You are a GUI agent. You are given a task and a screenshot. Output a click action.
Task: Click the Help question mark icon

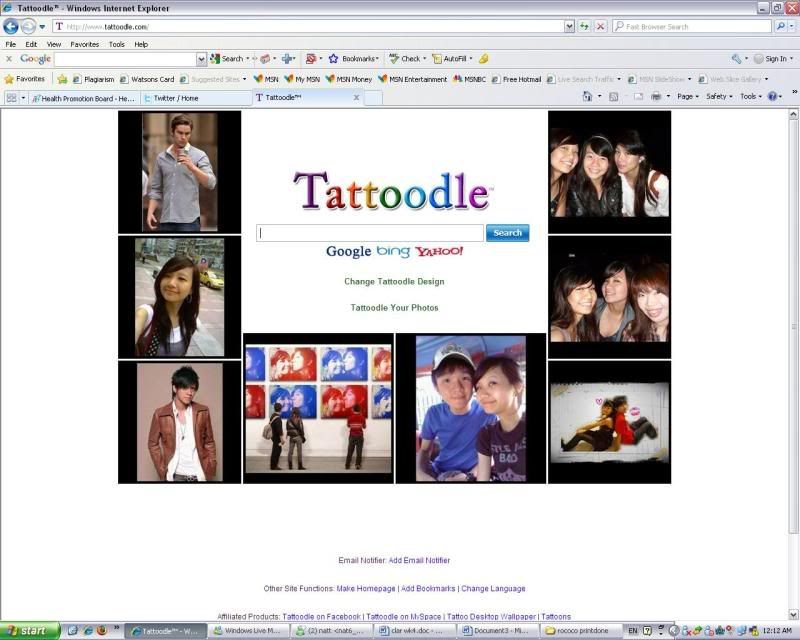point(772,96)
